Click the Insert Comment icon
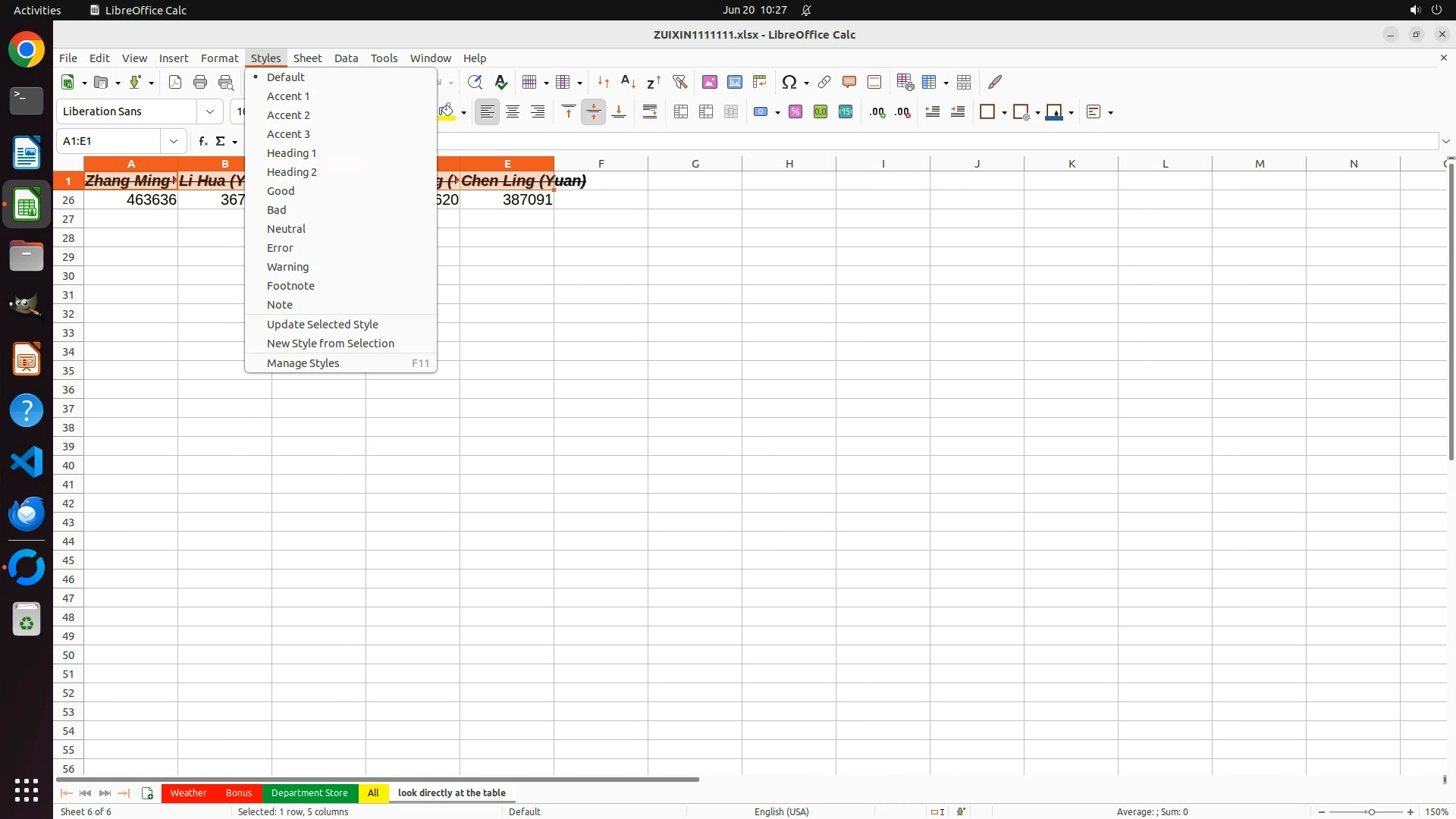This screenshot has width=1456, height=819. tap(849, 82)
